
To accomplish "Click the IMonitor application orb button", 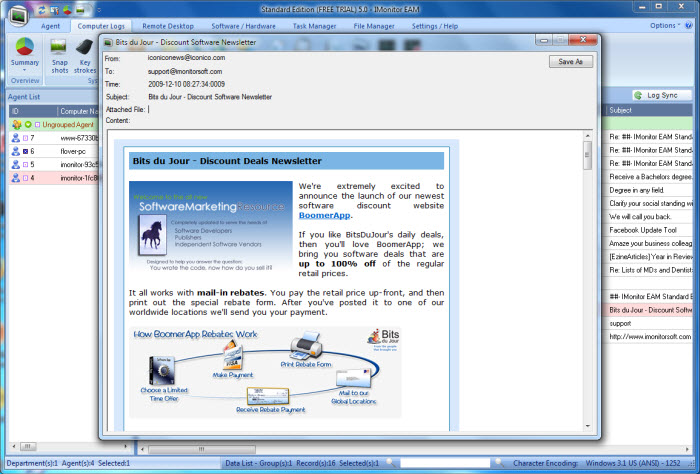I will click(14, 12).
